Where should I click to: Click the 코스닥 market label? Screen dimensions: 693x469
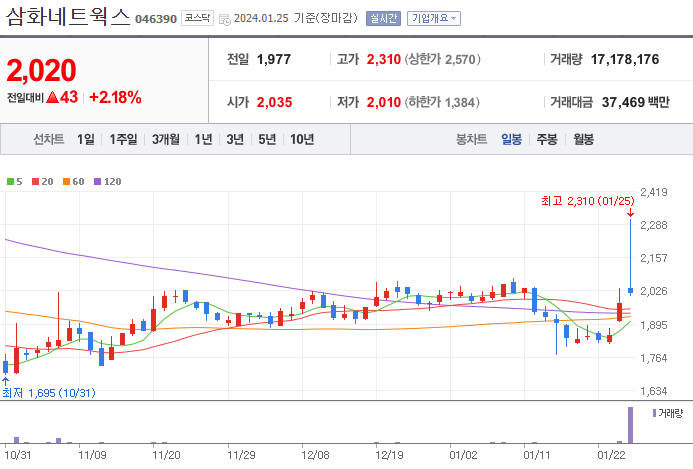tap(197, 18)
